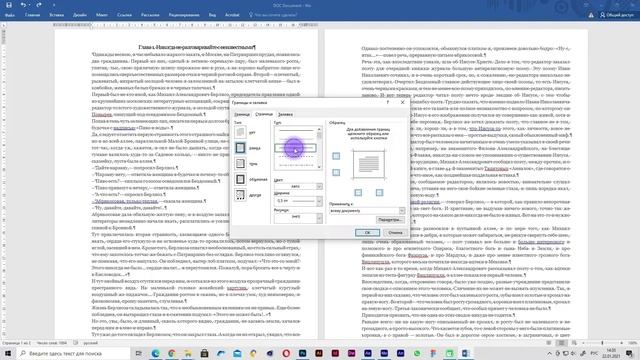
Task: Toggle left border button below preview
Action: pyautogui.click(x=358, y=192)
